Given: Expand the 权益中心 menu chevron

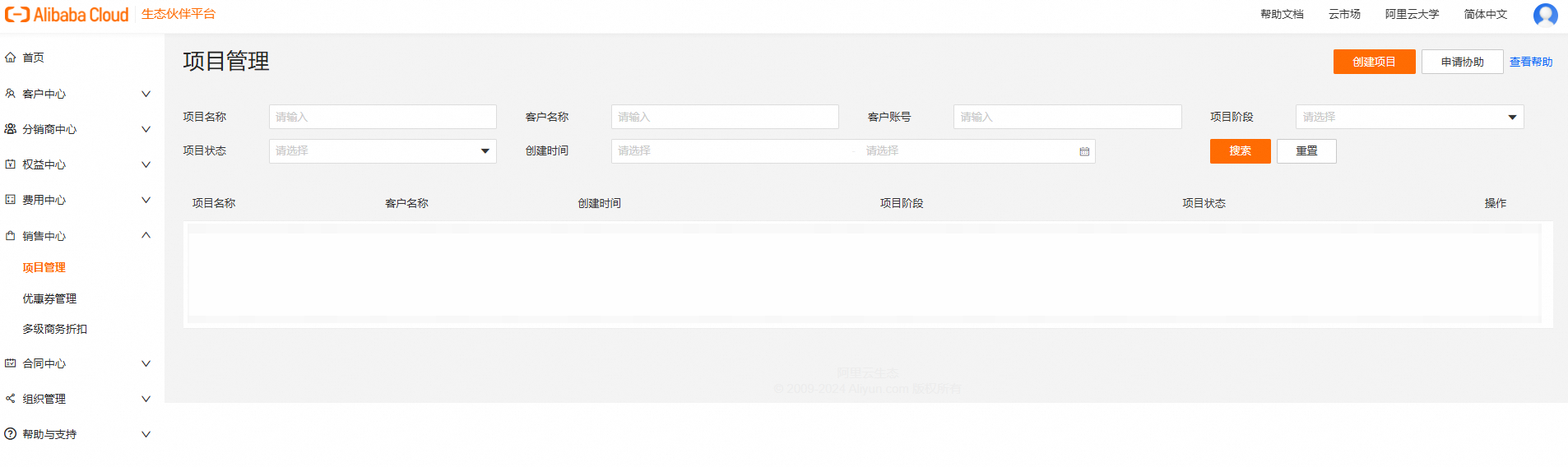Looking at the screenshot, I should tap(146, 164).
